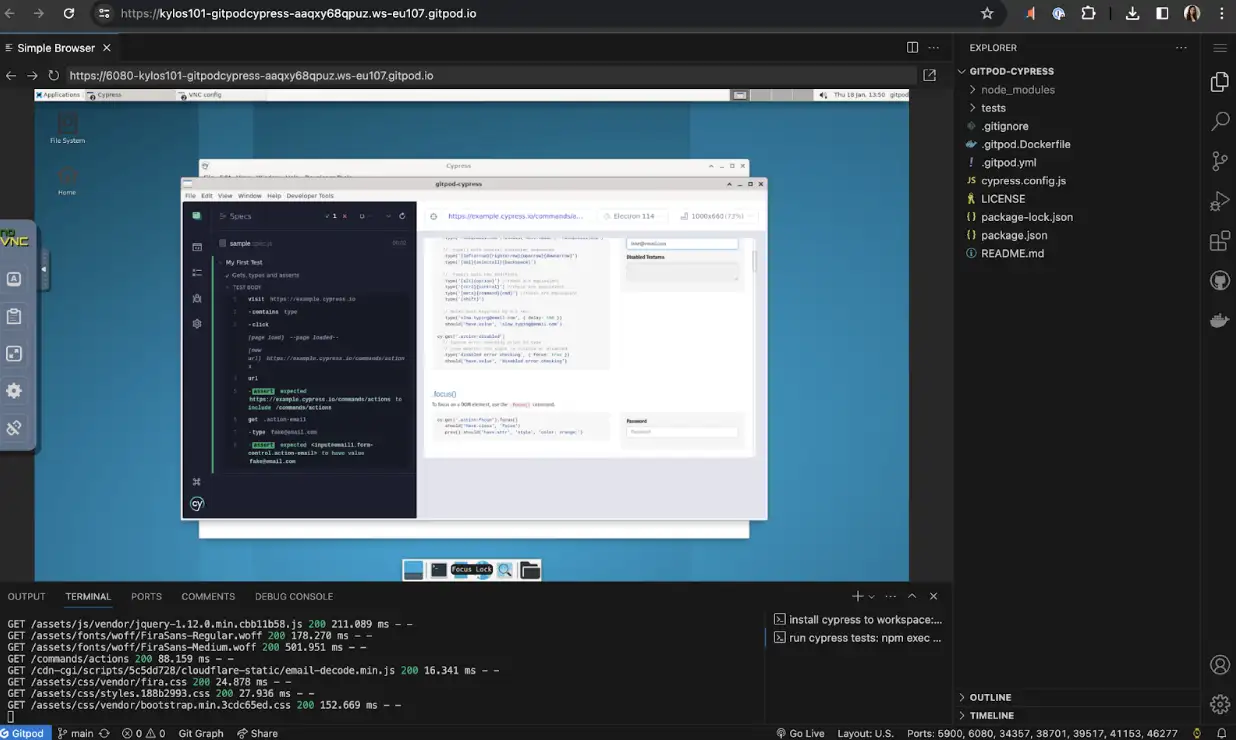
Task: Show desktop from dock icon
Action: [413, 570]
